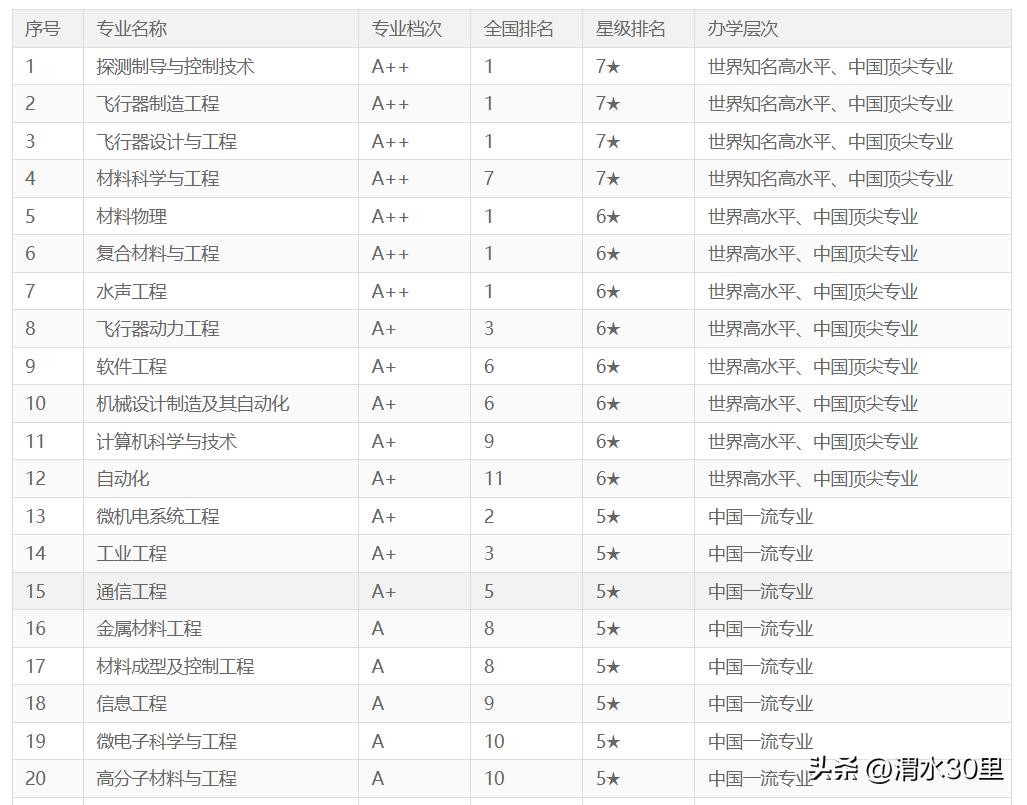Select the 软件工程 row name
Viewport: 1027px width, 805px height.
[x=131, y=367]
